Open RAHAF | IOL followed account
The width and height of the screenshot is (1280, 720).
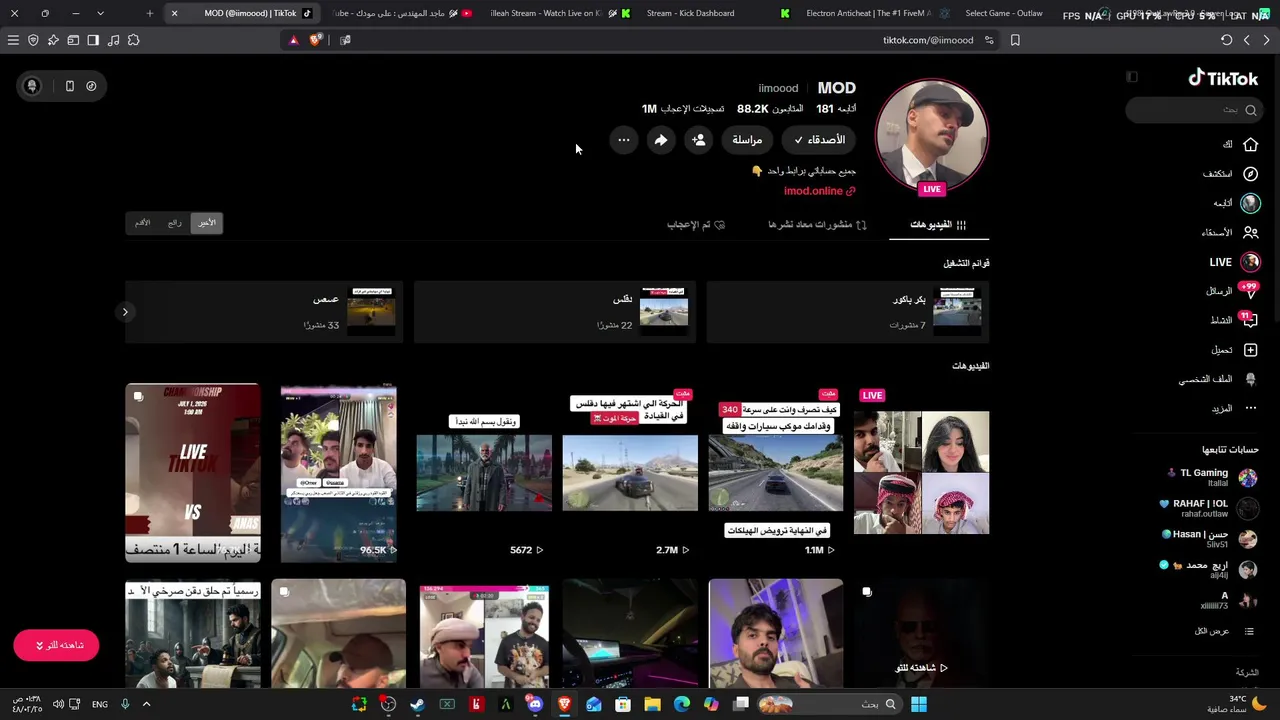point(1208,508)
